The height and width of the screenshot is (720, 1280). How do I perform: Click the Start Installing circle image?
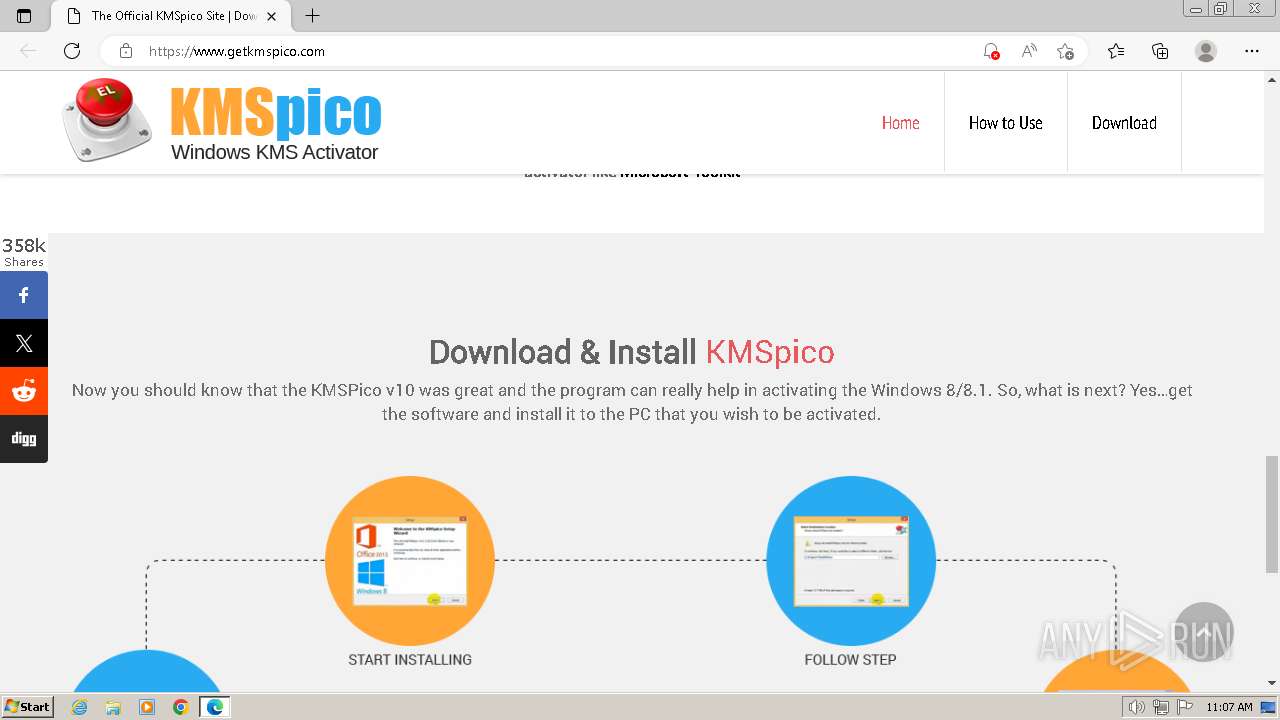coord(410,561)
